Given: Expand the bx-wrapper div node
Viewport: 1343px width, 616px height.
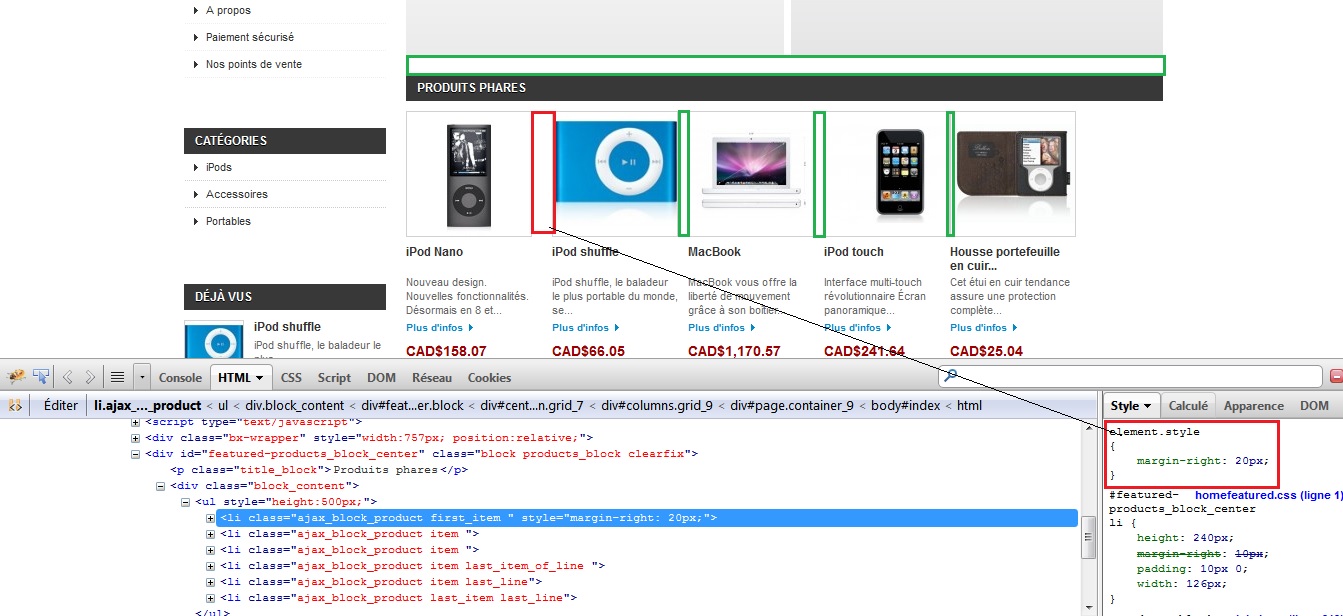Looking at the screenshot, I should (135, 437).
